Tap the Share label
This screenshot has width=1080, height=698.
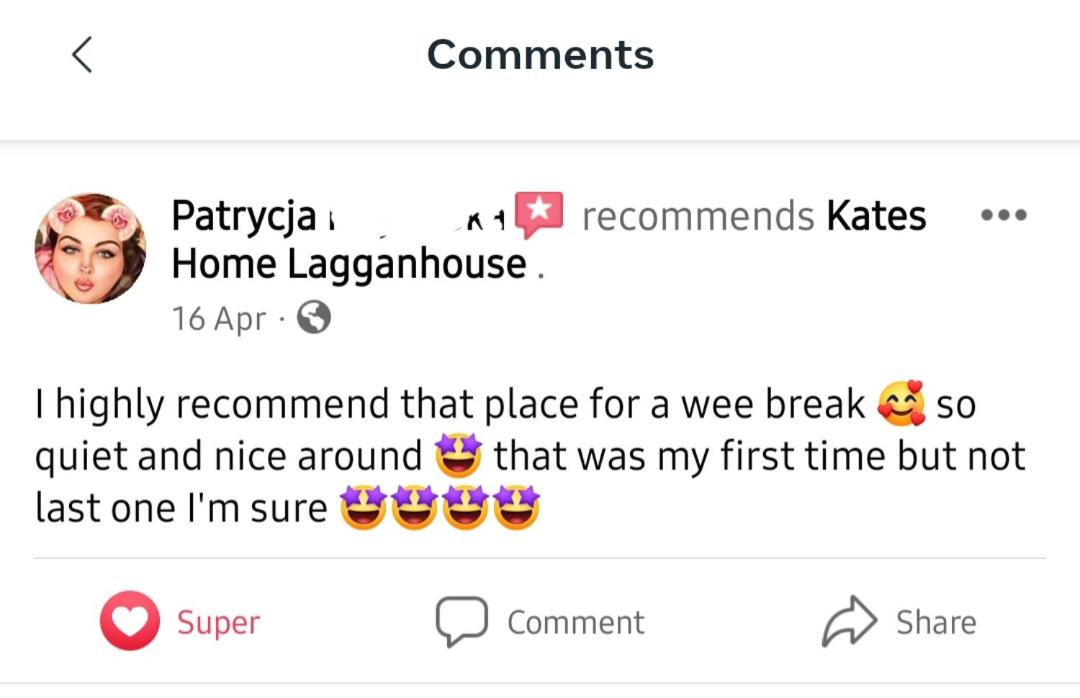click(936, 622)
